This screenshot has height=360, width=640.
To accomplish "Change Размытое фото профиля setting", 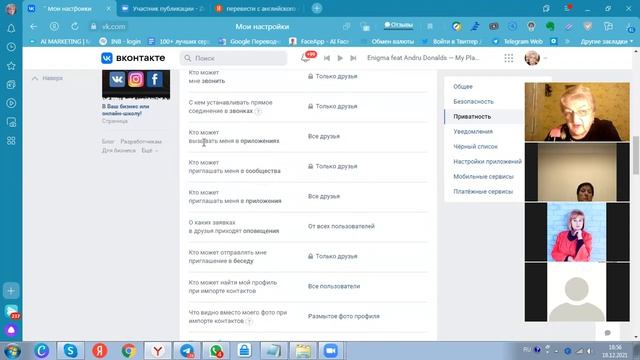I will coord(344,316).
